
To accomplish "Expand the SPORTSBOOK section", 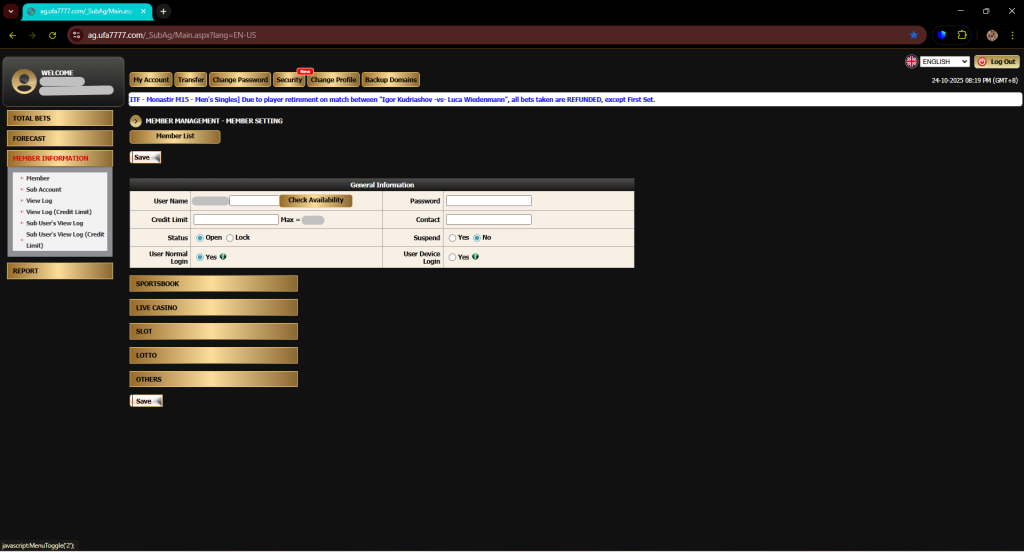I will tap(214, 284).
